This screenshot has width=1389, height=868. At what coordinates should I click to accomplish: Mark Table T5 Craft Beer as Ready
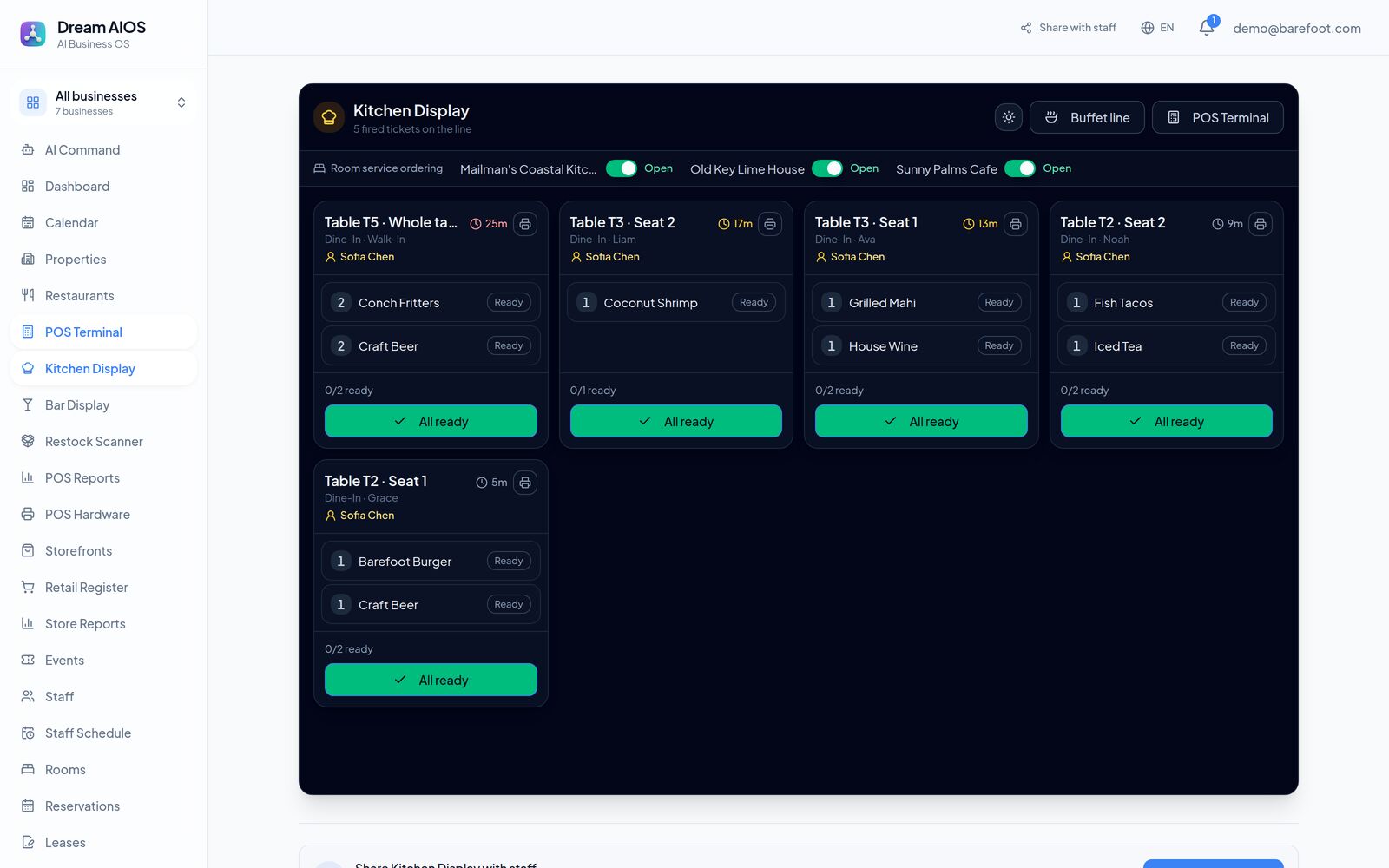(509, 346)
